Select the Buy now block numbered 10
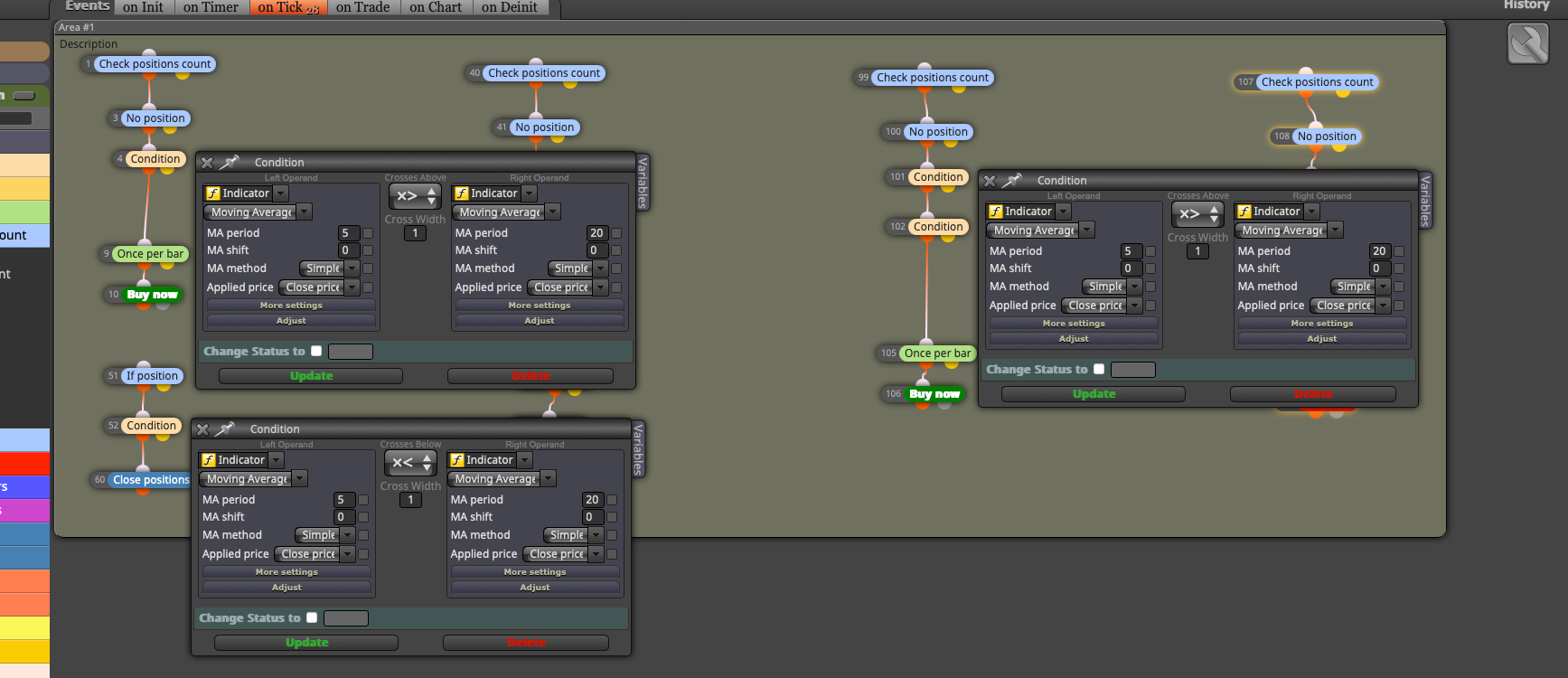This screenshot has width=1568, height=678. [152, 295]
